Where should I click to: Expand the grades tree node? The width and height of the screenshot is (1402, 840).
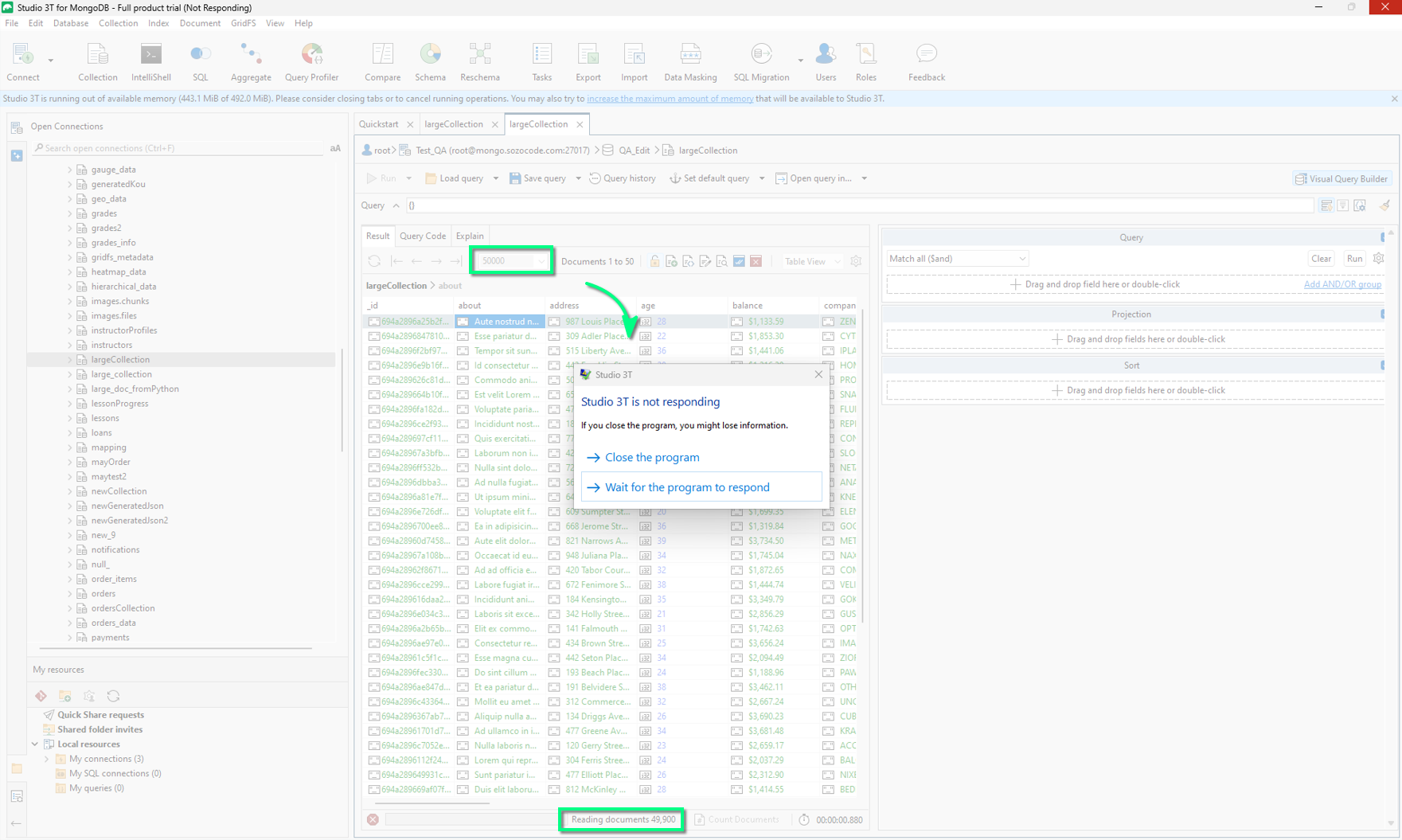(x=70, y=213)
